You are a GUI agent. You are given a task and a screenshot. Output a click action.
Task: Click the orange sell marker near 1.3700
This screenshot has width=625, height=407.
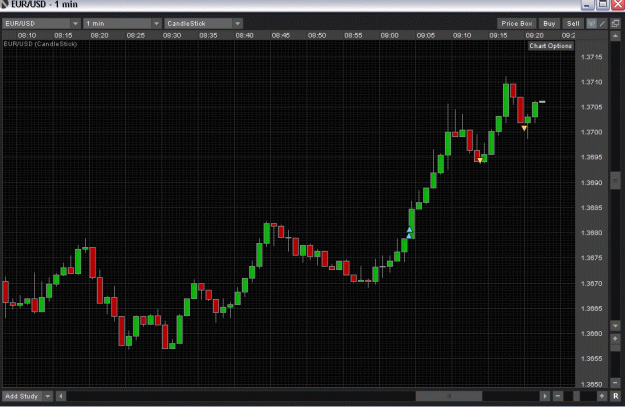(x=524, y=128)
